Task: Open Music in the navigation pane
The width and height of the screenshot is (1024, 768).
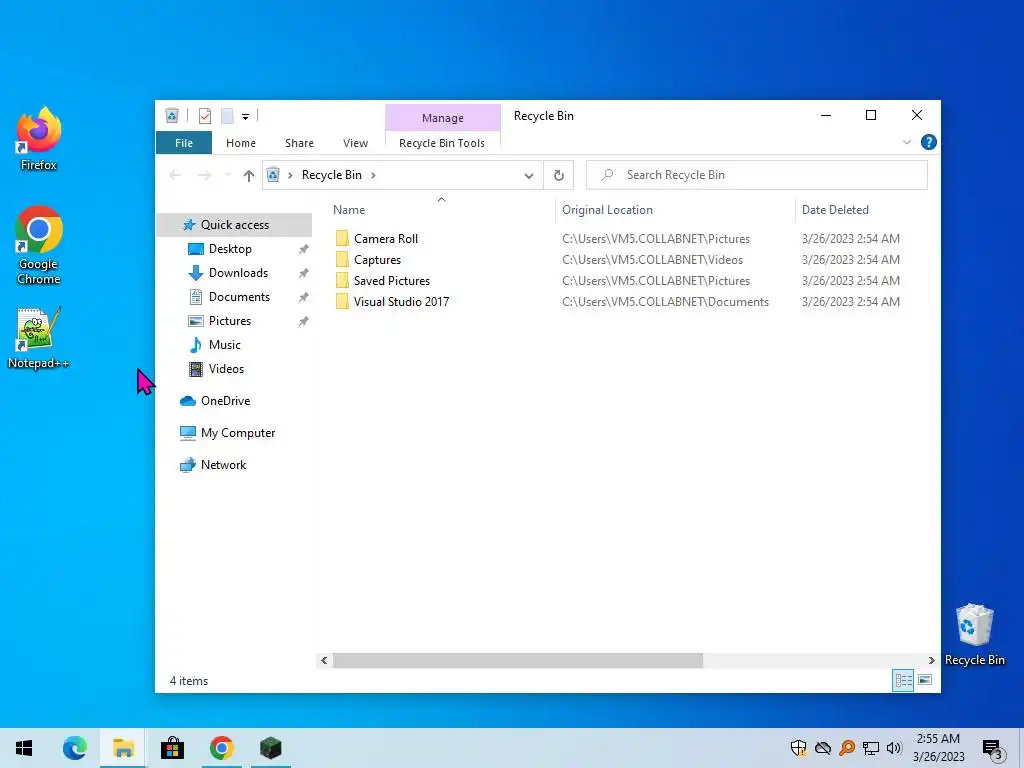Action: coord(225,345)
